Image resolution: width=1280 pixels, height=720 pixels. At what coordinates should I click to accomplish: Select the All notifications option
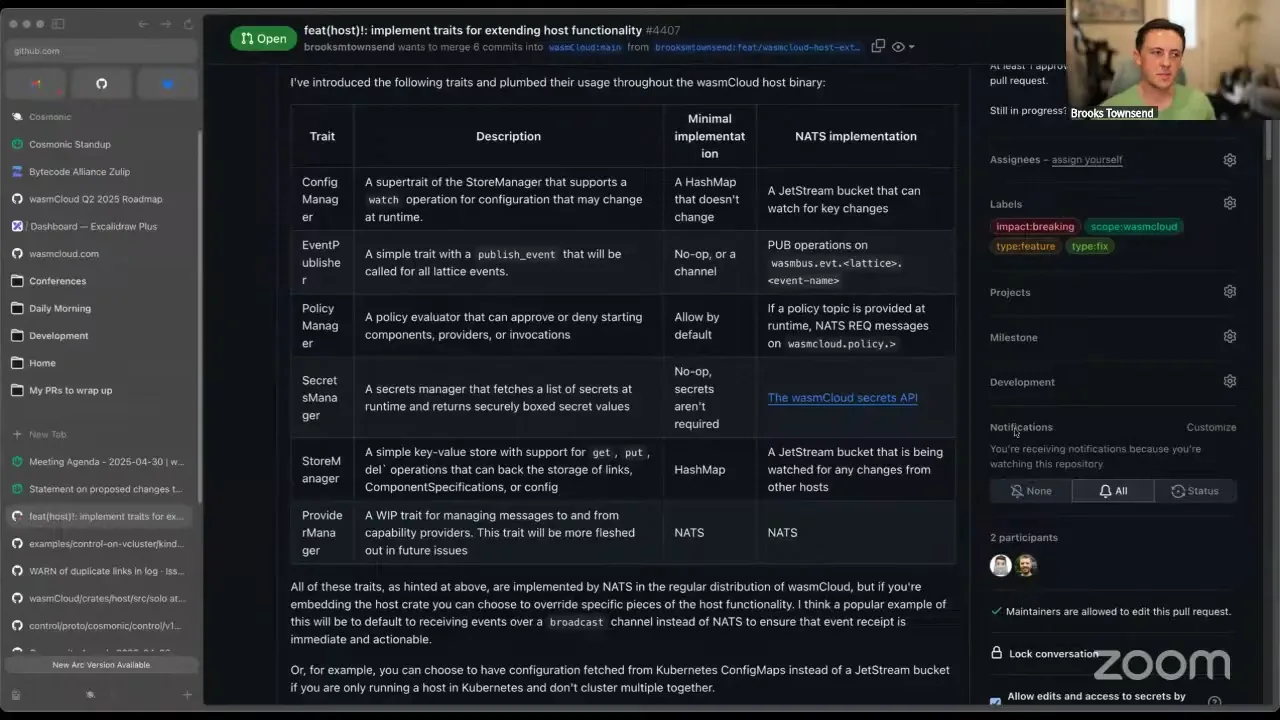[x=1113, y=491]
